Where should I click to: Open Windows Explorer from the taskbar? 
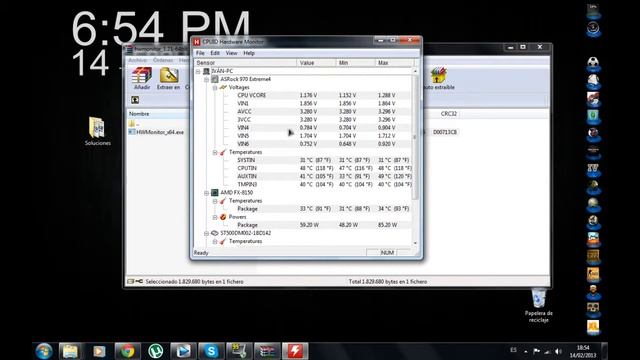(x=71, y=351)
